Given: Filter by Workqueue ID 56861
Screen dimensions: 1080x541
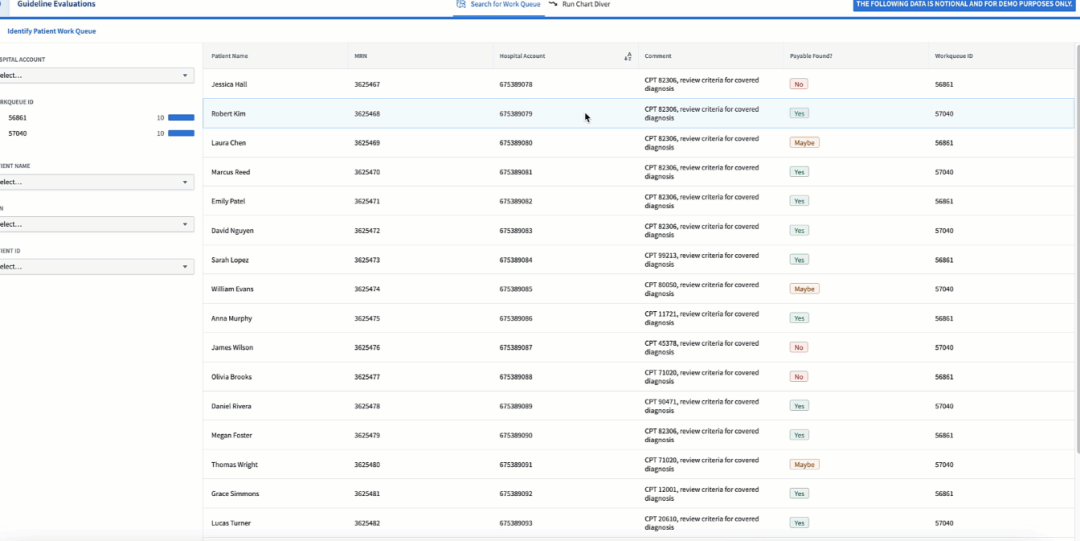Looking at the screenshot, I should coord(18,118).
